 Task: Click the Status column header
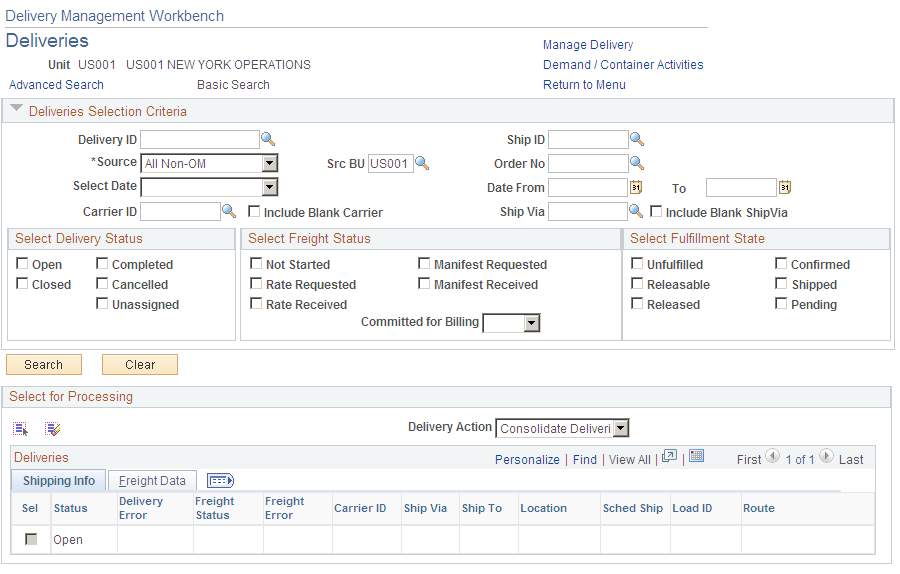(71, 508)
